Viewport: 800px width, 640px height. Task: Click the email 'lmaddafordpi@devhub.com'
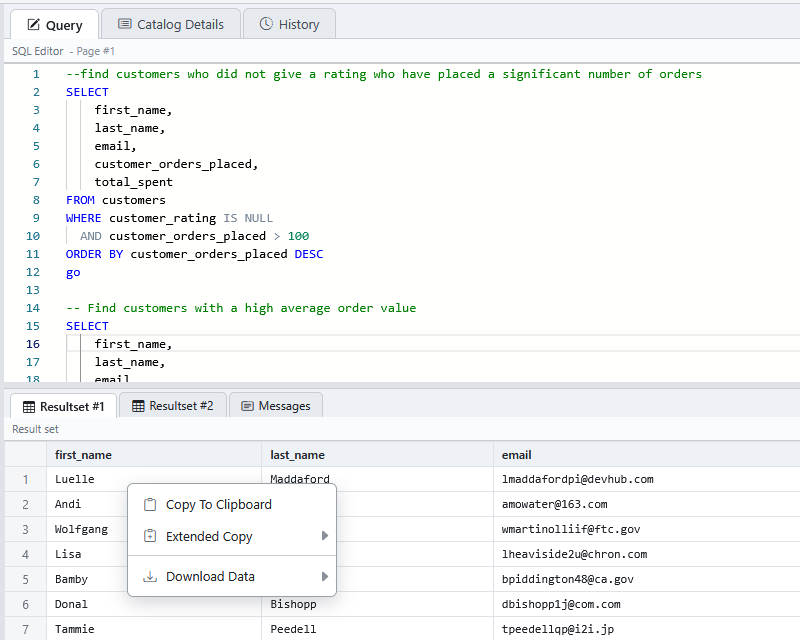pos(578,479)
